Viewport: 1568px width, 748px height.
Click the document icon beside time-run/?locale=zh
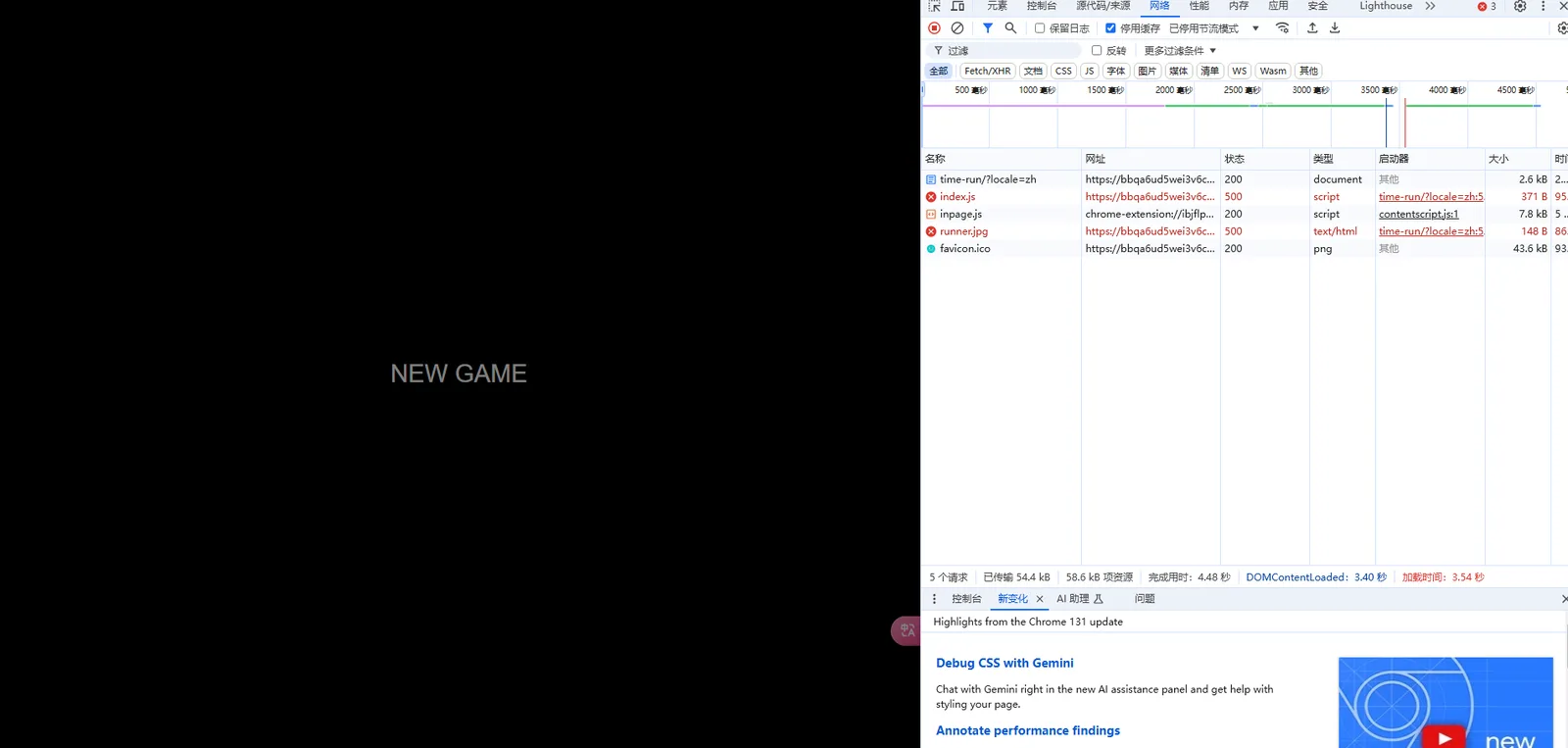click(x=931, y=179)
